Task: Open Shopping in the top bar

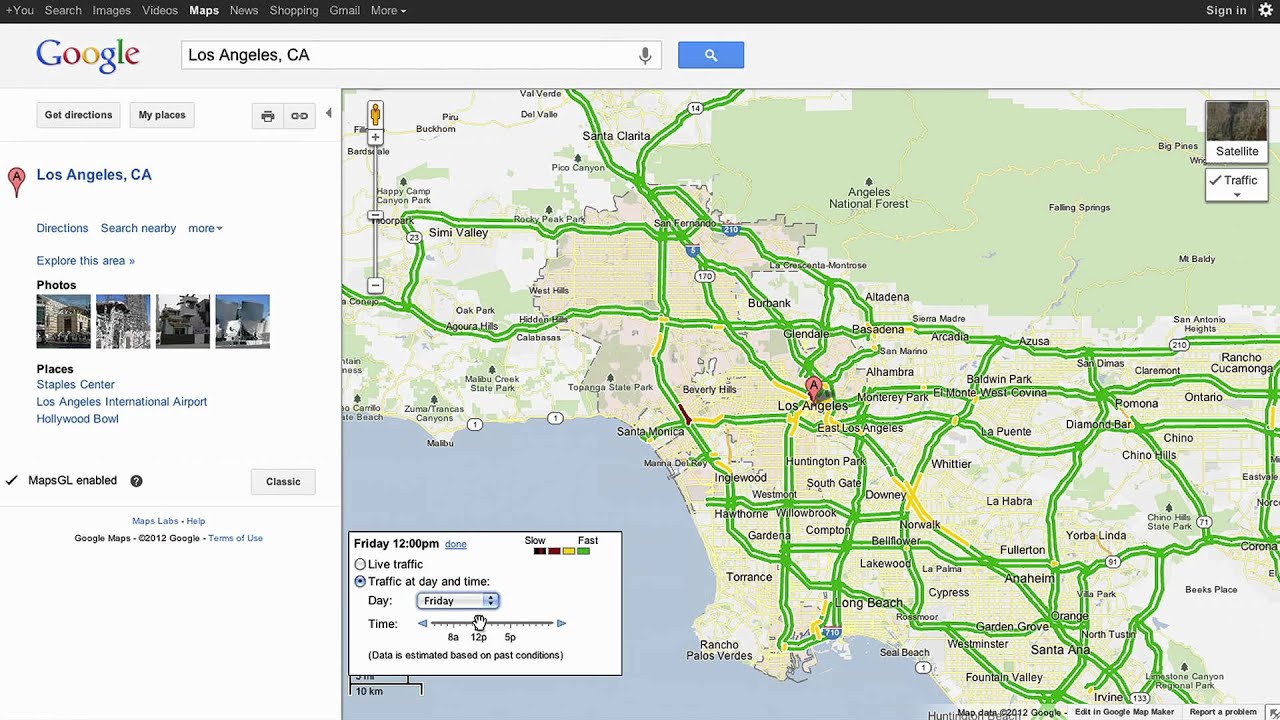Action: [294, 10]
